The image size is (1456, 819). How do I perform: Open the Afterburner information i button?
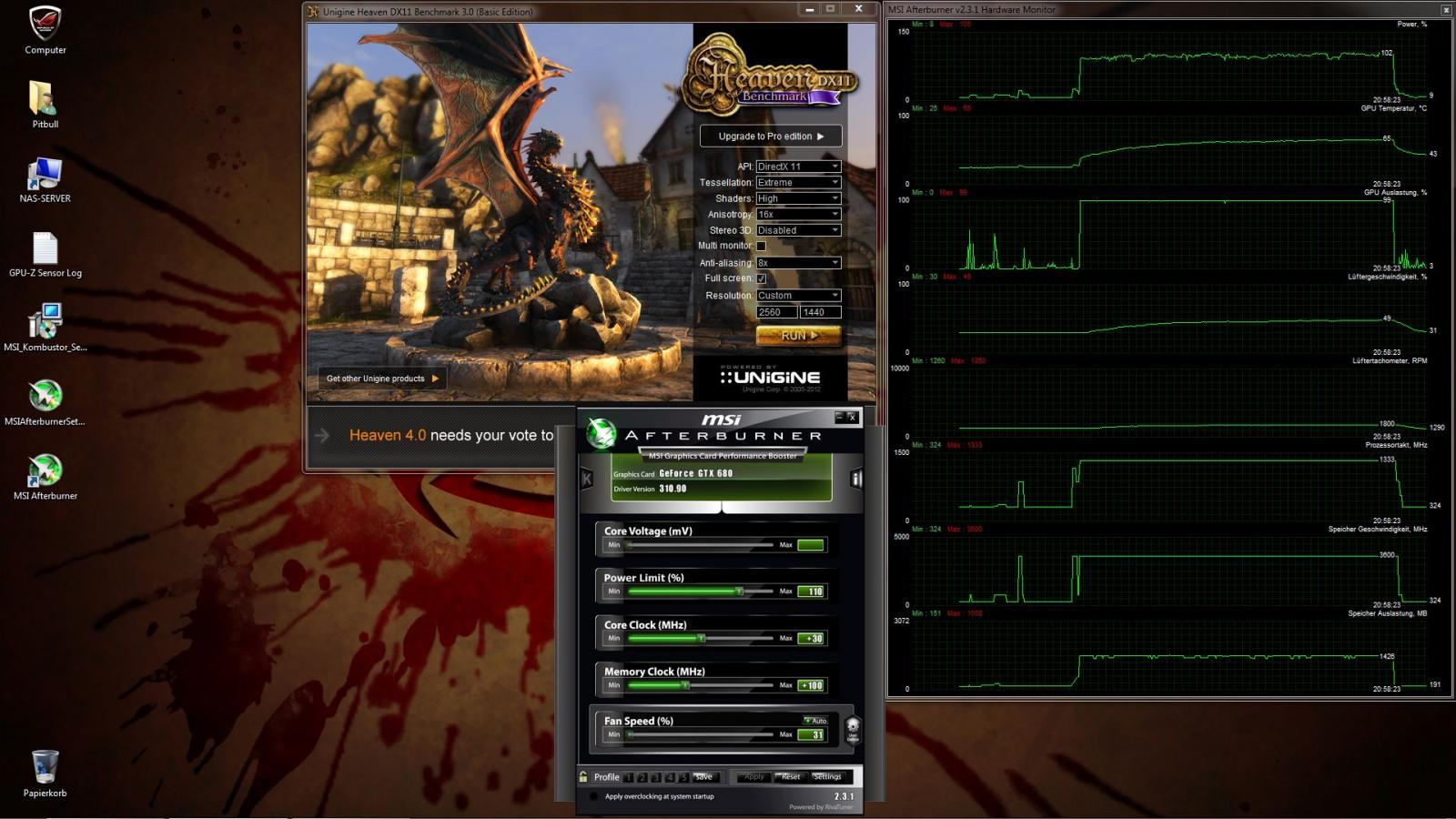(855, 478)
